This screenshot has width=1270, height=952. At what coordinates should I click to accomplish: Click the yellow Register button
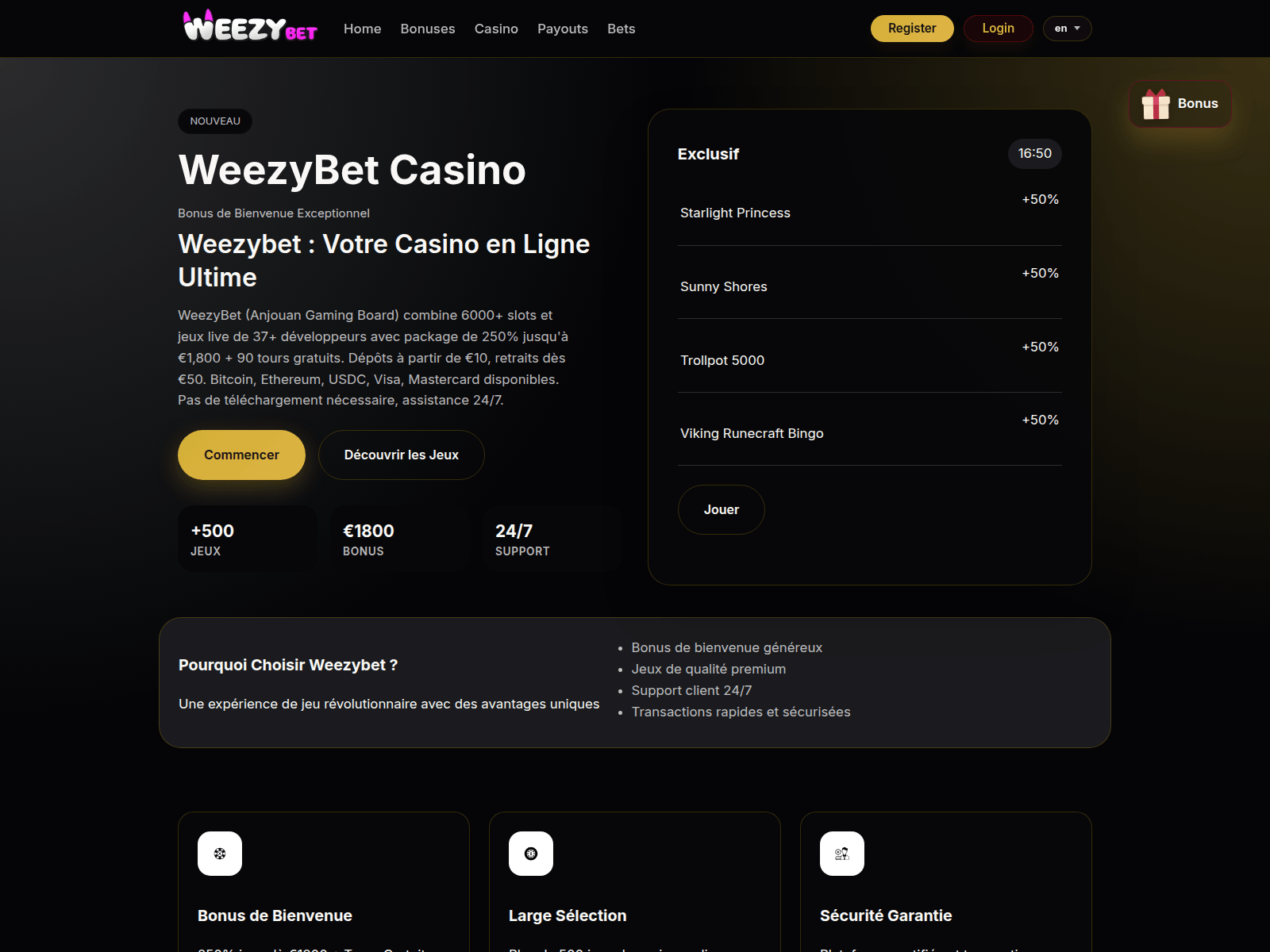[912, 29]
